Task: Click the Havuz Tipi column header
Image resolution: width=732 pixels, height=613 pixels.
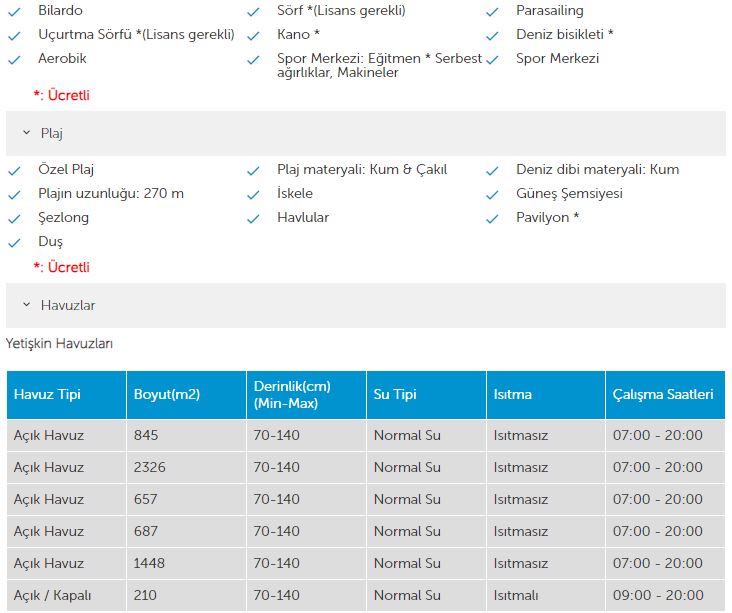Action: pyautogui.click(x=66, y=395)
